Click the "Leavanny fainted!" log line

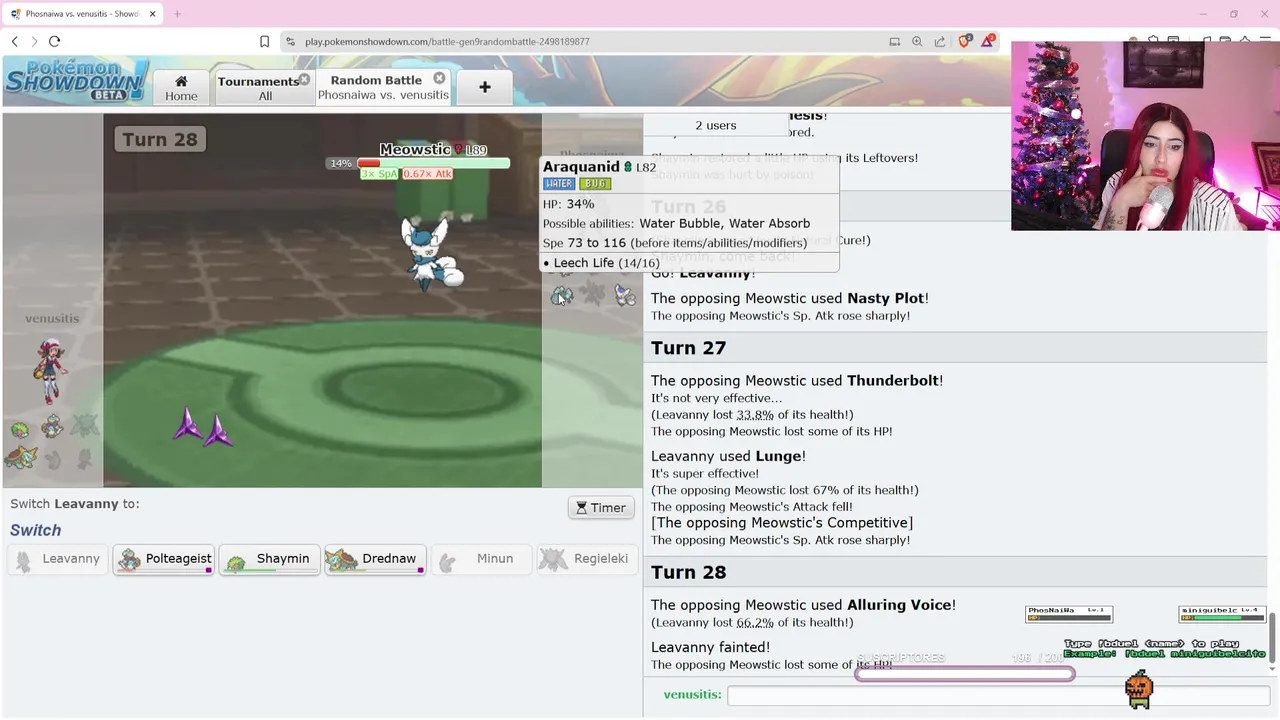tap(710, 647)
